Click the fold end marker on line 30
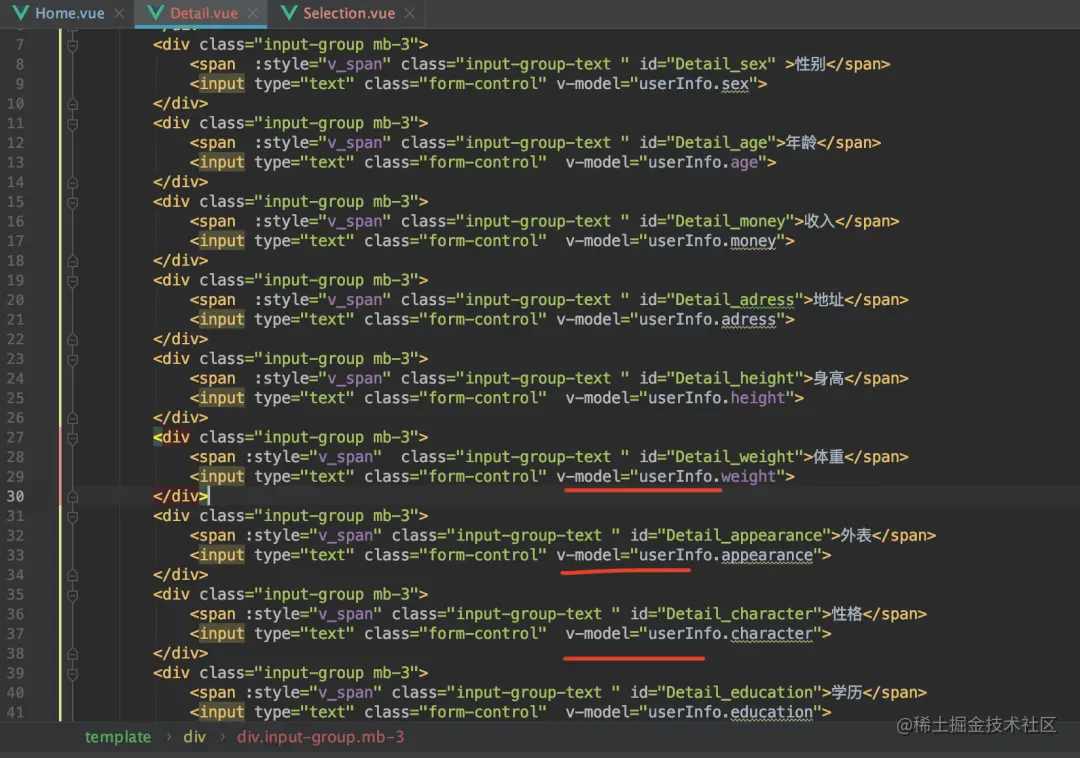 [x=72, y=496]
